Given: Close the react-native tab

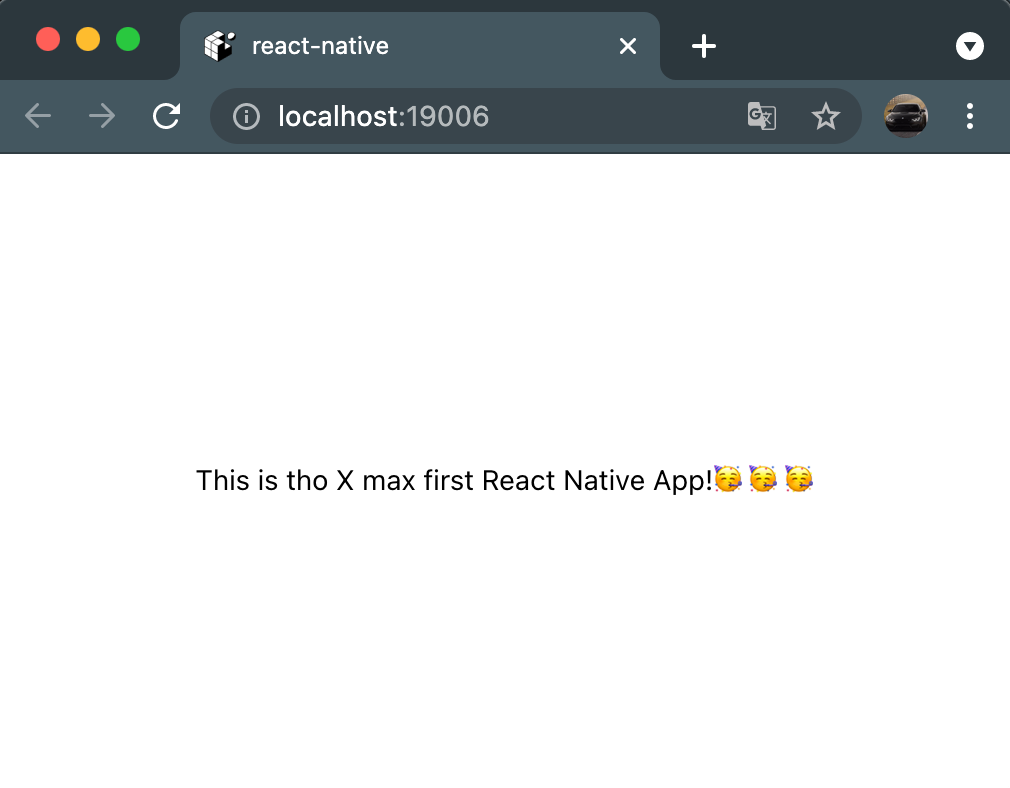Looking at the screenshot, I should 627,45.
